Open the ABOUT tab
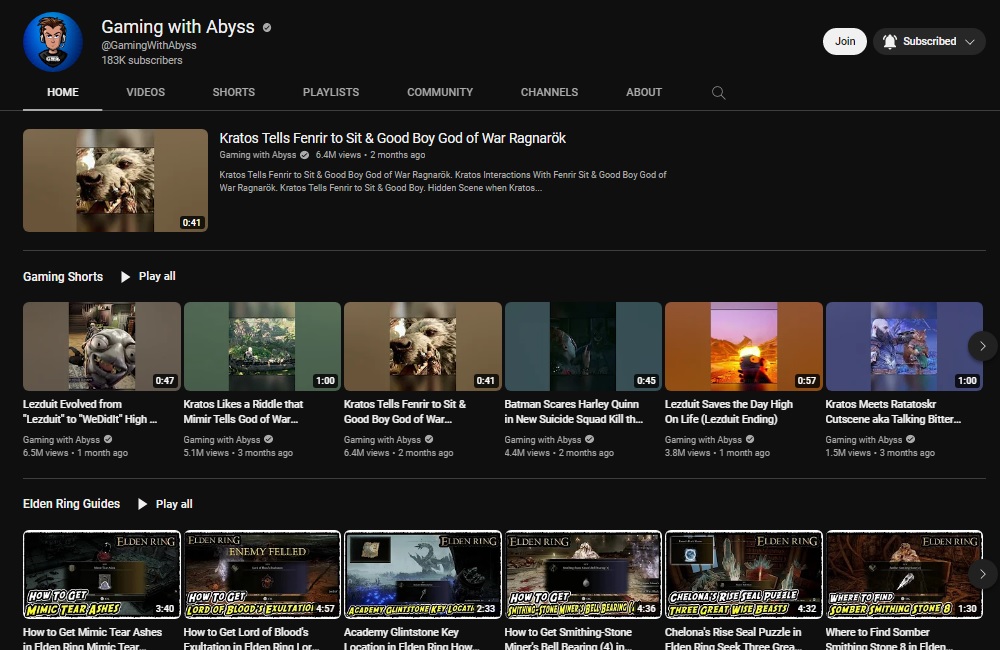Screen dimensions: 1000x650 coord(643,92)
